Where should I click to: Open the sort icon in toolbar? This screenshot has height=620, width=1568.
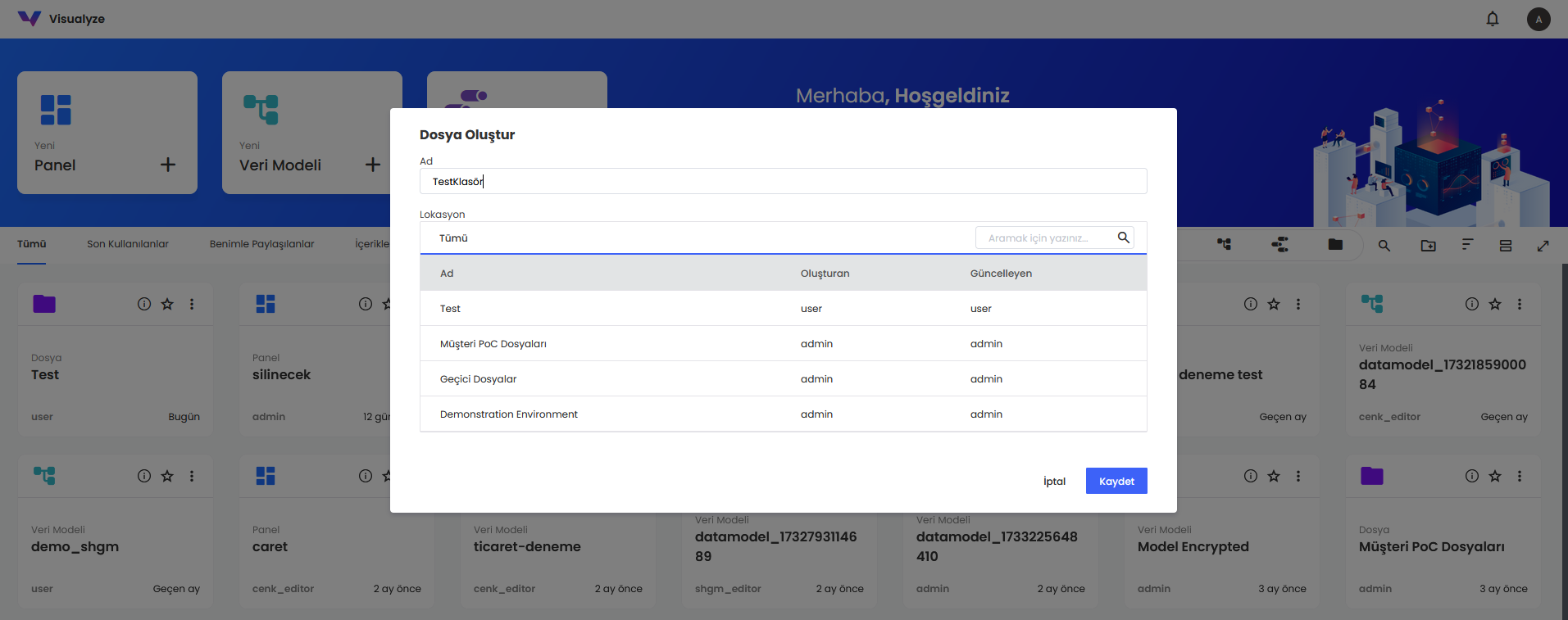point(1467,245)
